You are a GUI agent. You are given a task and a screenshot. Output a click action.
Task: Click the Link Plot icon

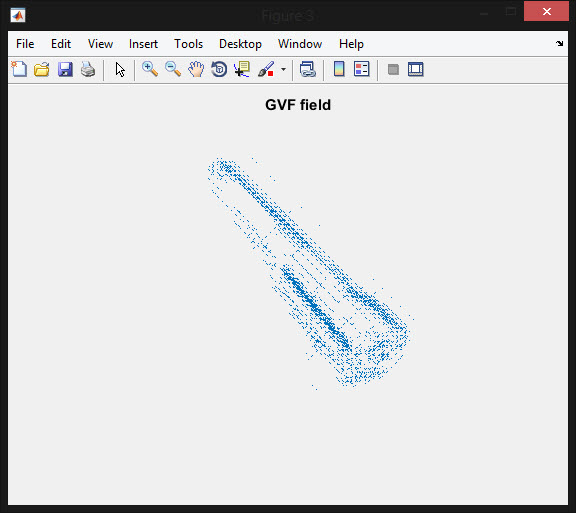[307, 69]
